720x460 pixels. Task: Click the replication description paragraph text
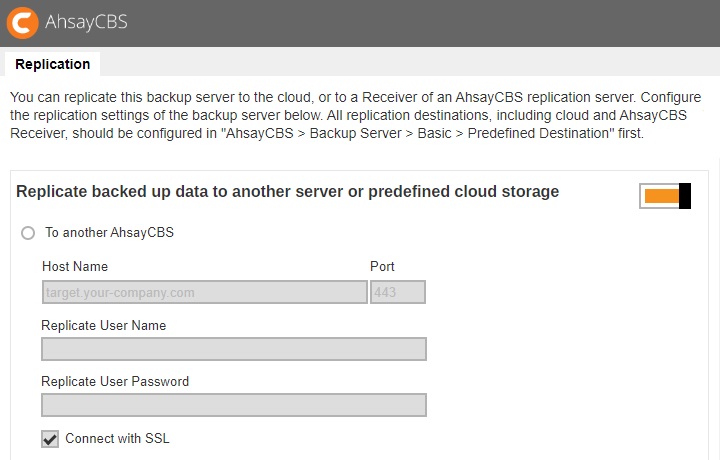tap(350, 115)
